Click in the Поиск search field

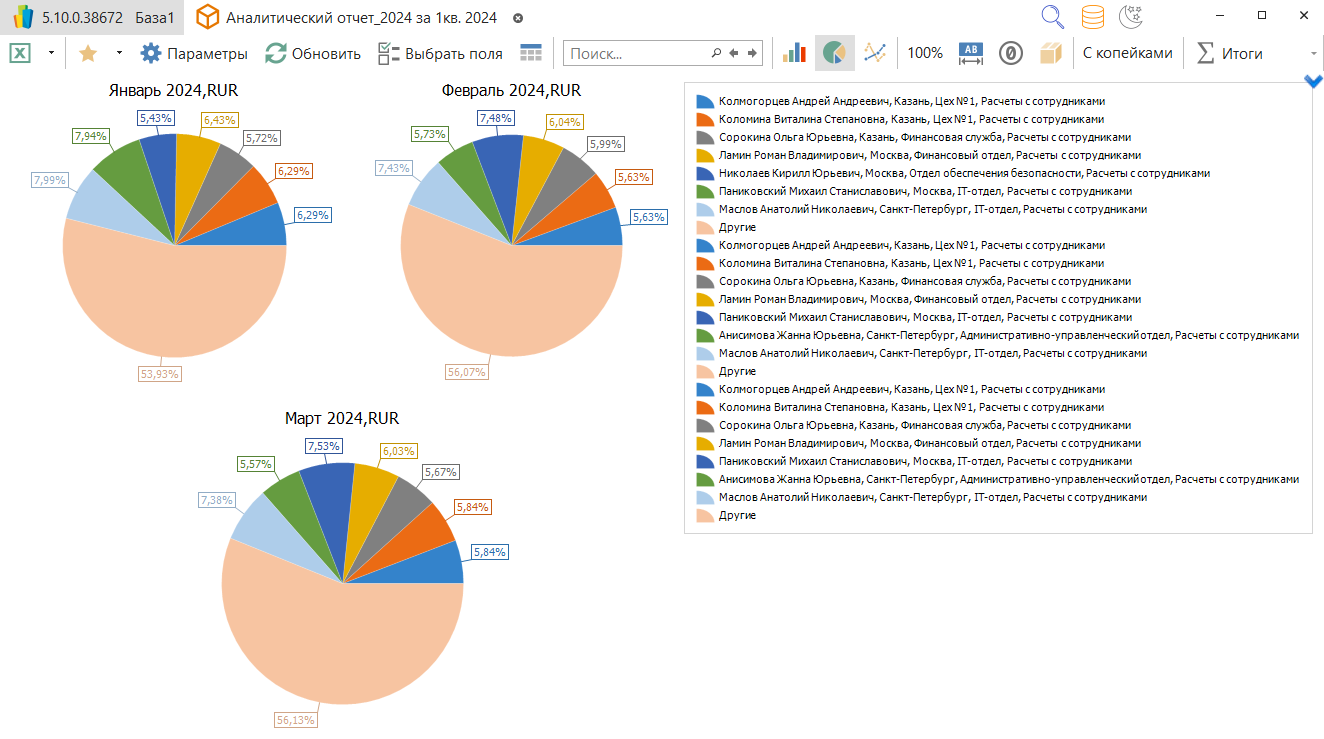638,53
